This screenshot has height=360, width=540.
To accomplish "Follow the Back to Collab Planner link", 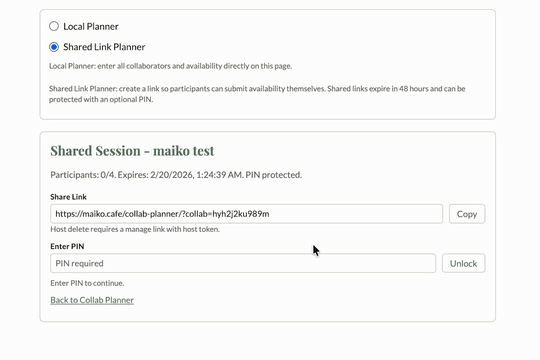I will (x=92, y=300).
